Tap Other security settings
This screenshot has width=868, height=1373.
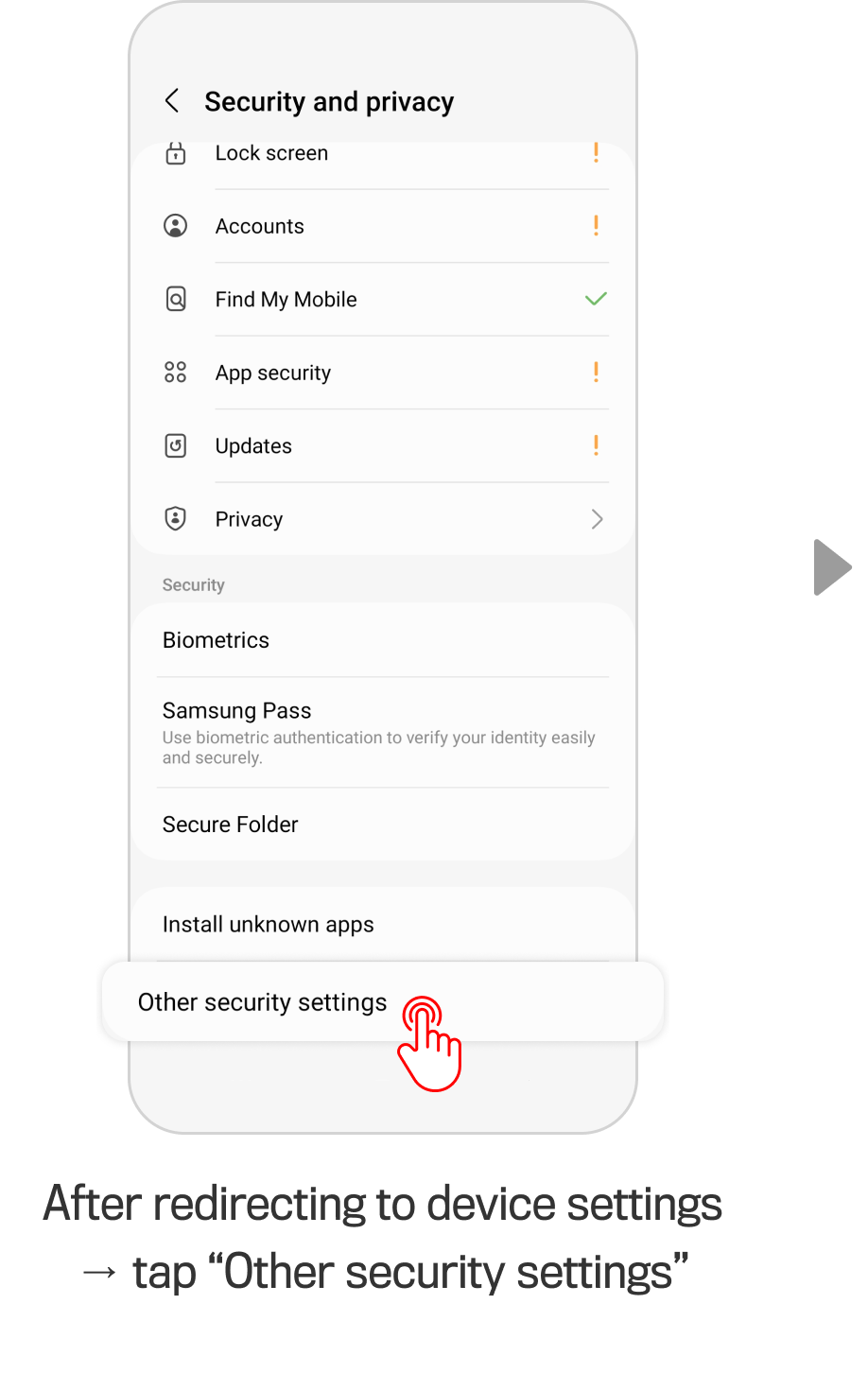pos(263,1002)
